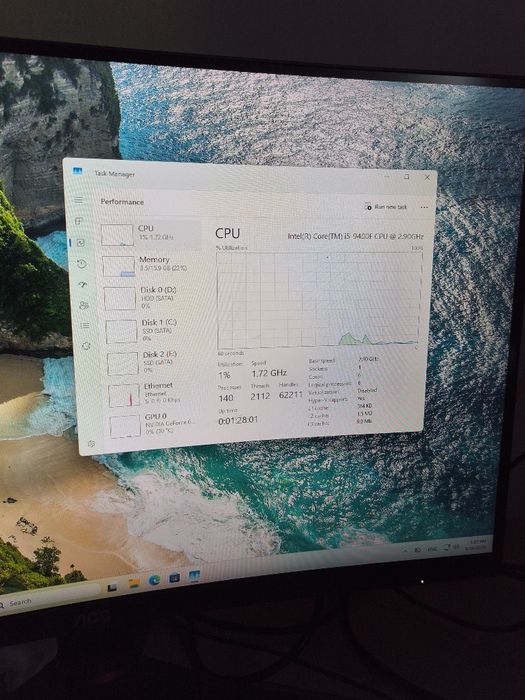Open Task Manager navigation hamburger menu
Image resolution: width=525 pixels, height=700 pixels.
(79, 200)
